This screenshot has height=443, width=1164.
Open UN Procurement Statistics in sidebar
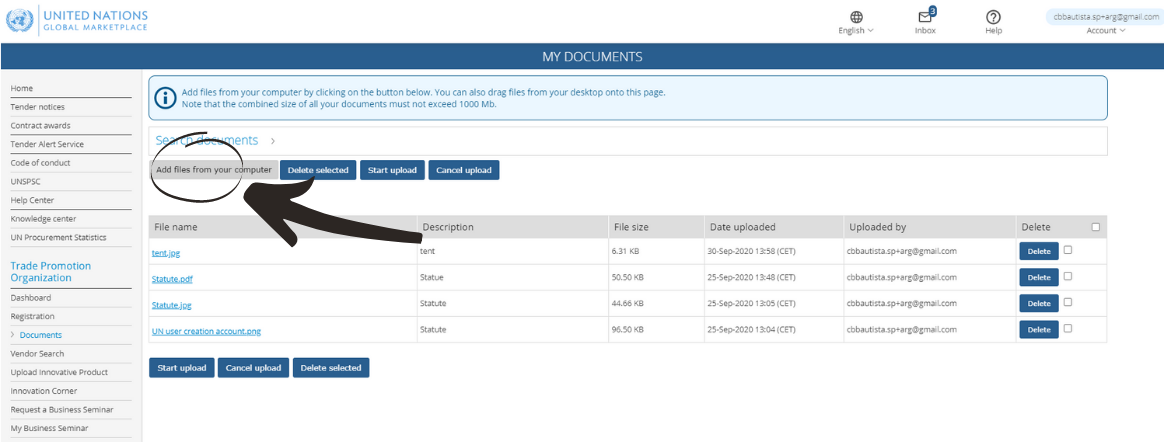click(58, 237)
